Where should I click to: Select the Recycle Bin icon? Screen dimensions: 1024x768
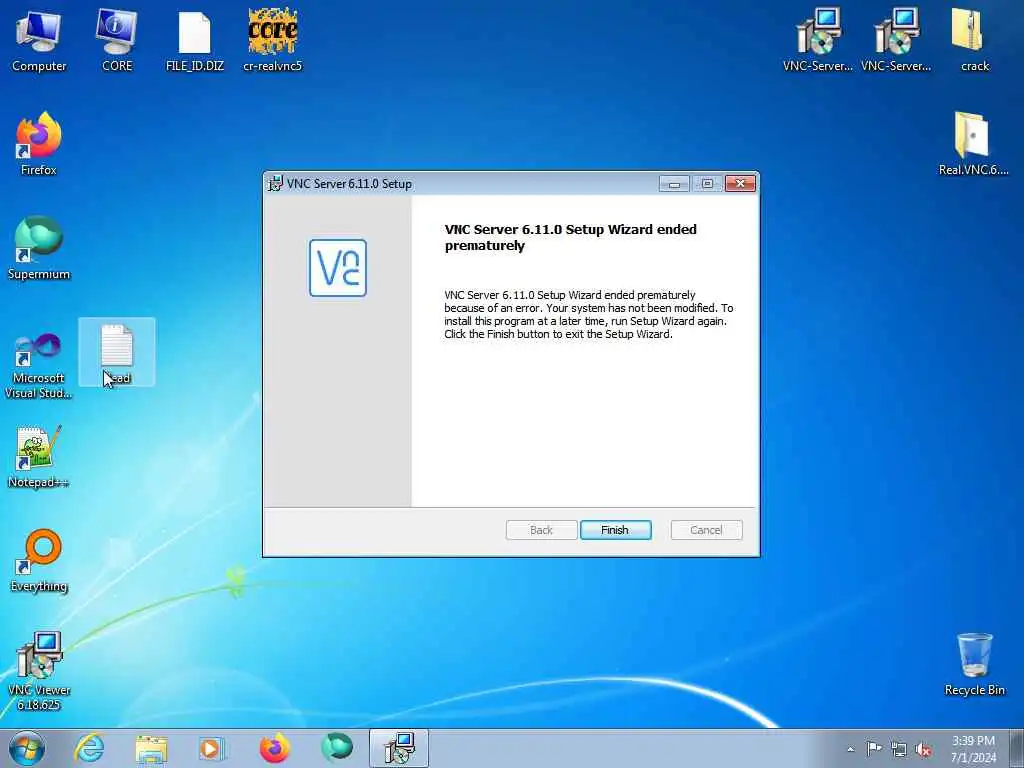tap(974, 665)
